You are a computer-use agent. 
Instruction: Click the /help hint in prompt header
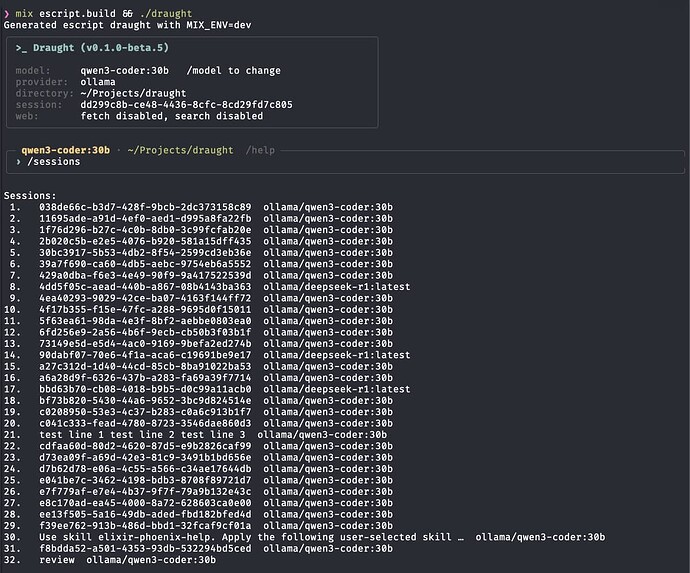point(260,151)
